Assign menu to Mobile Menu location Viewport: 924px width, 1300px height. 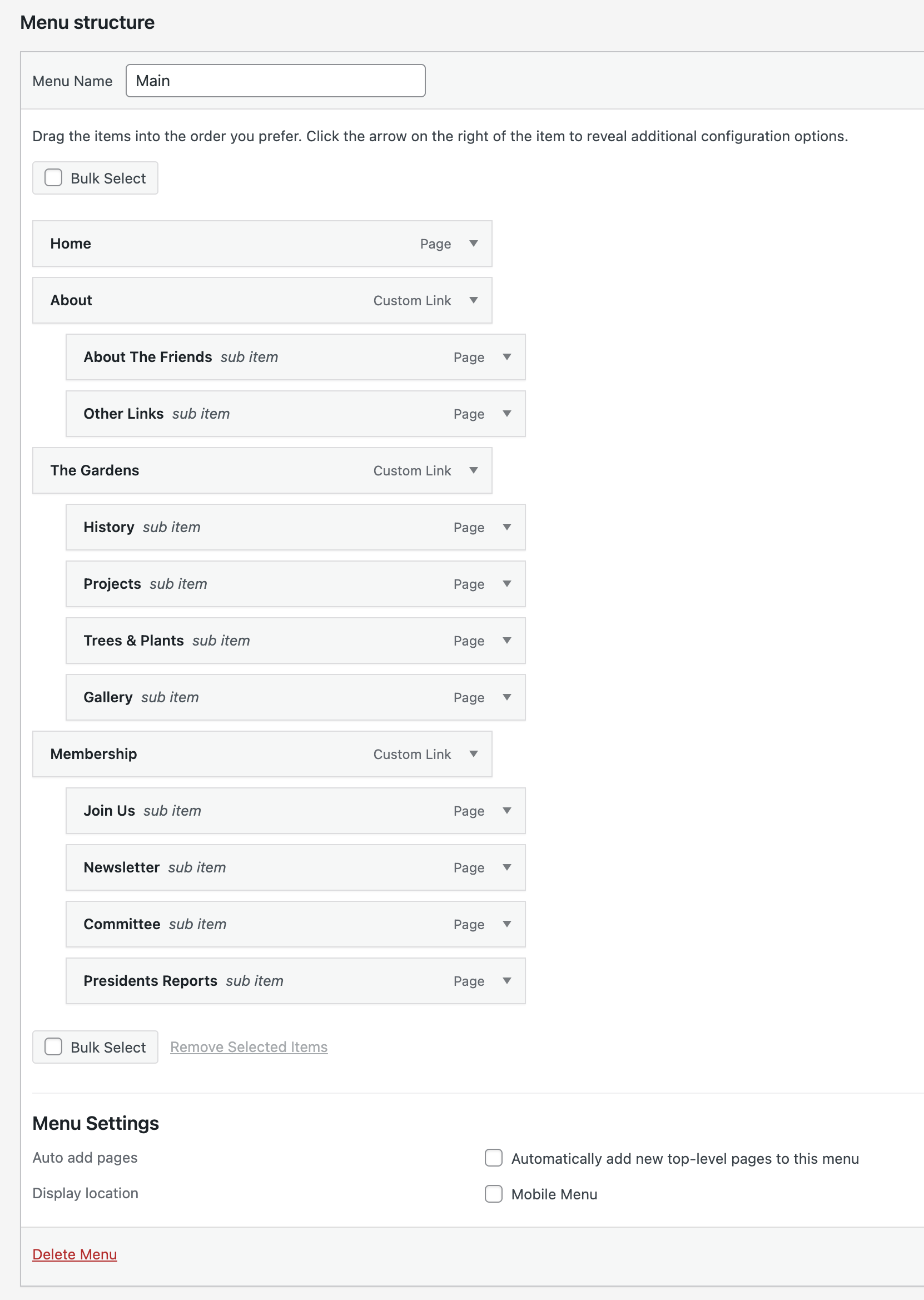coord(493,1194)
